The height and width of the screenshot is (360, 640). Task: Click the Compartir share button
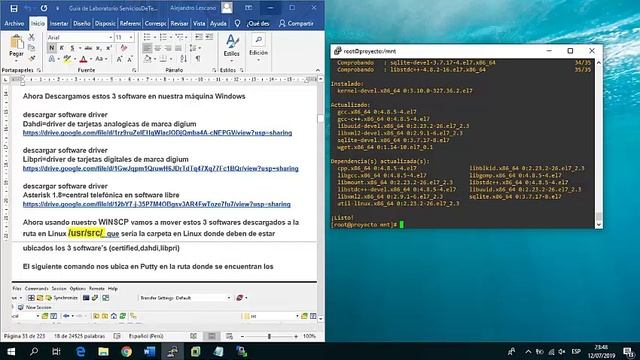click(x=296, y=24)
